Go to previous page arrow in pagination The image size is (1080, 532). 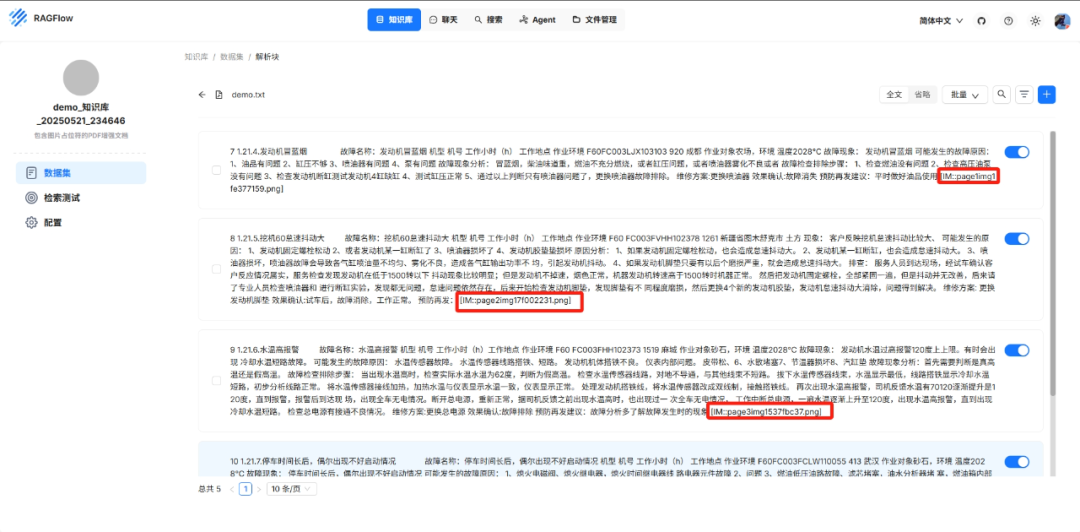tap(232, 489)
